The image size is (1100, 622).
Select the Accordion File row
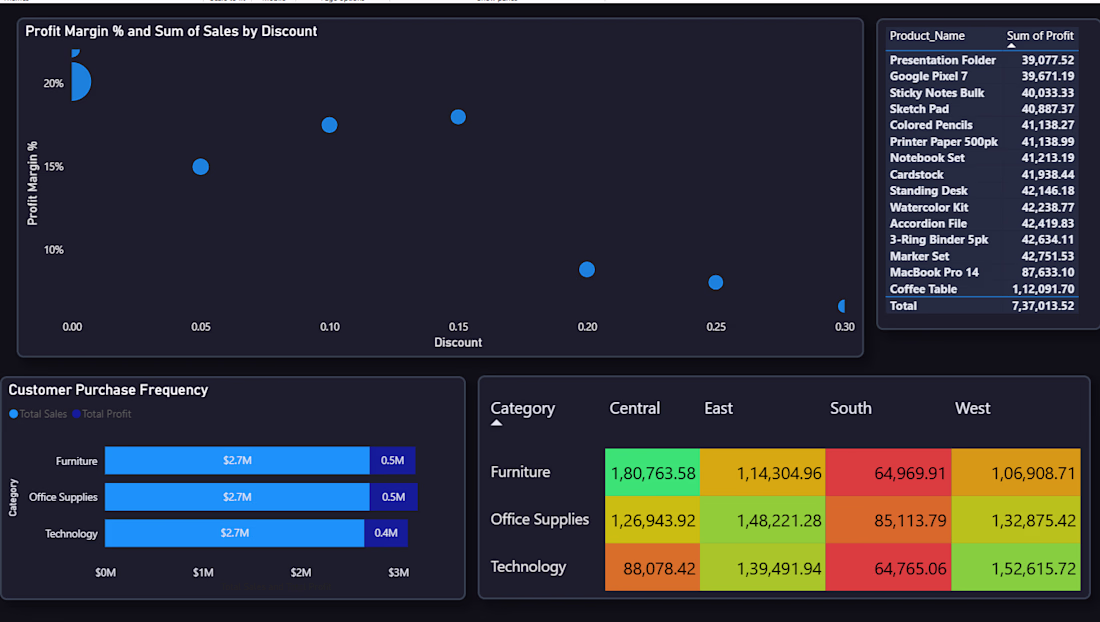(x=981, y=224)
